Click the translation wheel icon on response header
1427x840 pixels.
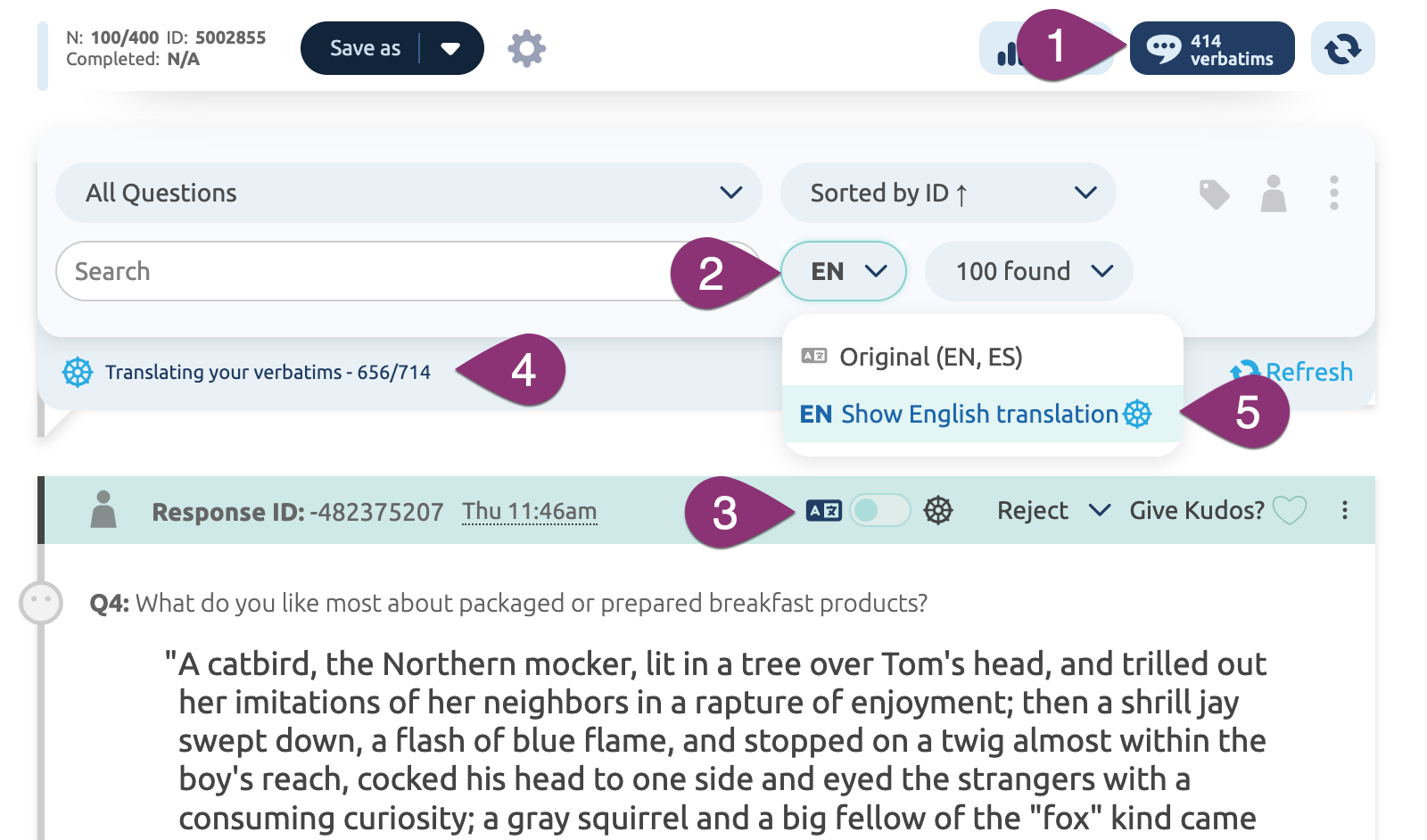pos(937,510)
